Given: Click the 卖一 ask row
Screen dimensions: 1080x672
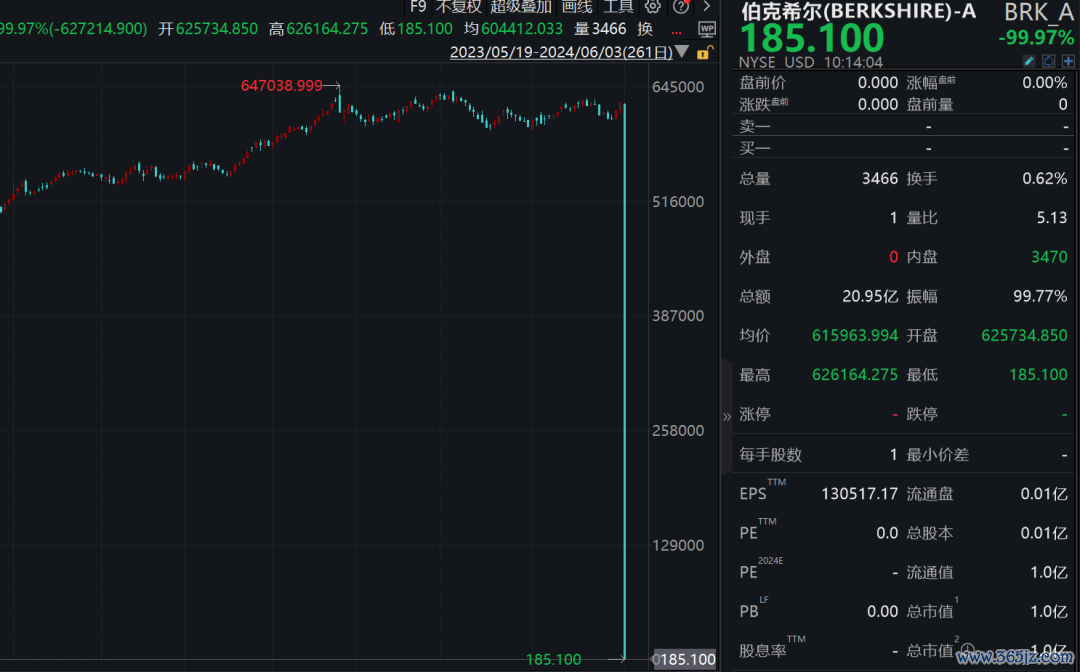Looking at the screenshot, I should pyautogui.click(x=904, y=127).
